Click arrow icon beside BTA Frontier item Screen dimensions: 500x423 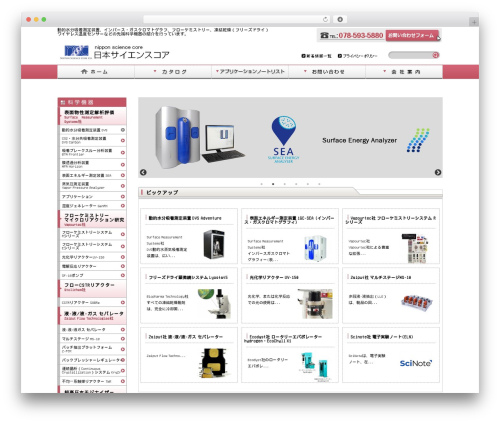coord(123,152)
